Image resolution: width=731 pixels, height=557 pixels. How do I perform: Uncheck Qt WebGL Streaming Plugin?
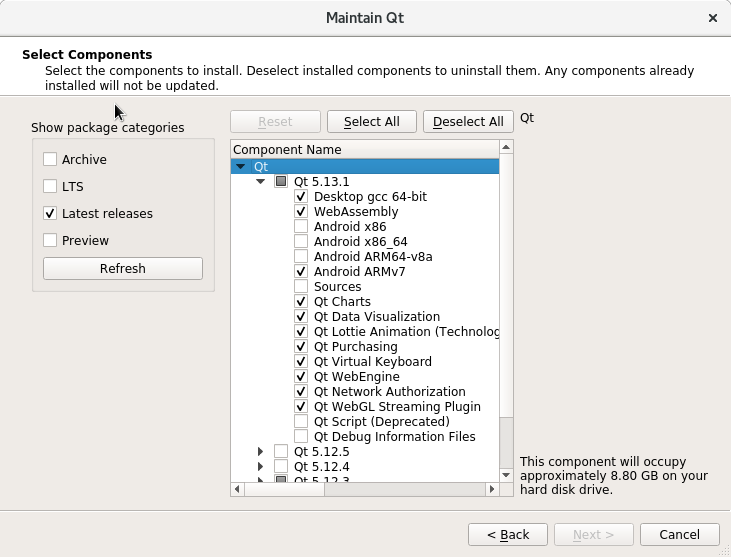[x=301, y=406]
